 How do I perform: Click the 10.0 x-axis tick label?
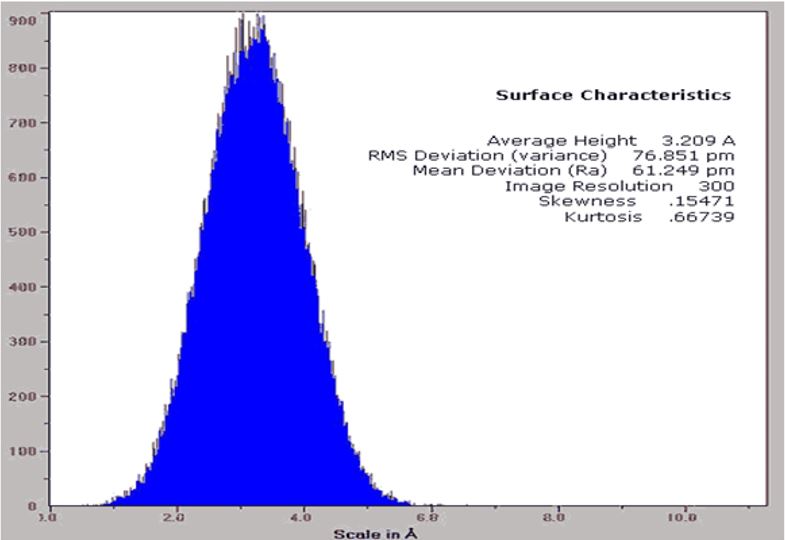[x=682, y=517]
